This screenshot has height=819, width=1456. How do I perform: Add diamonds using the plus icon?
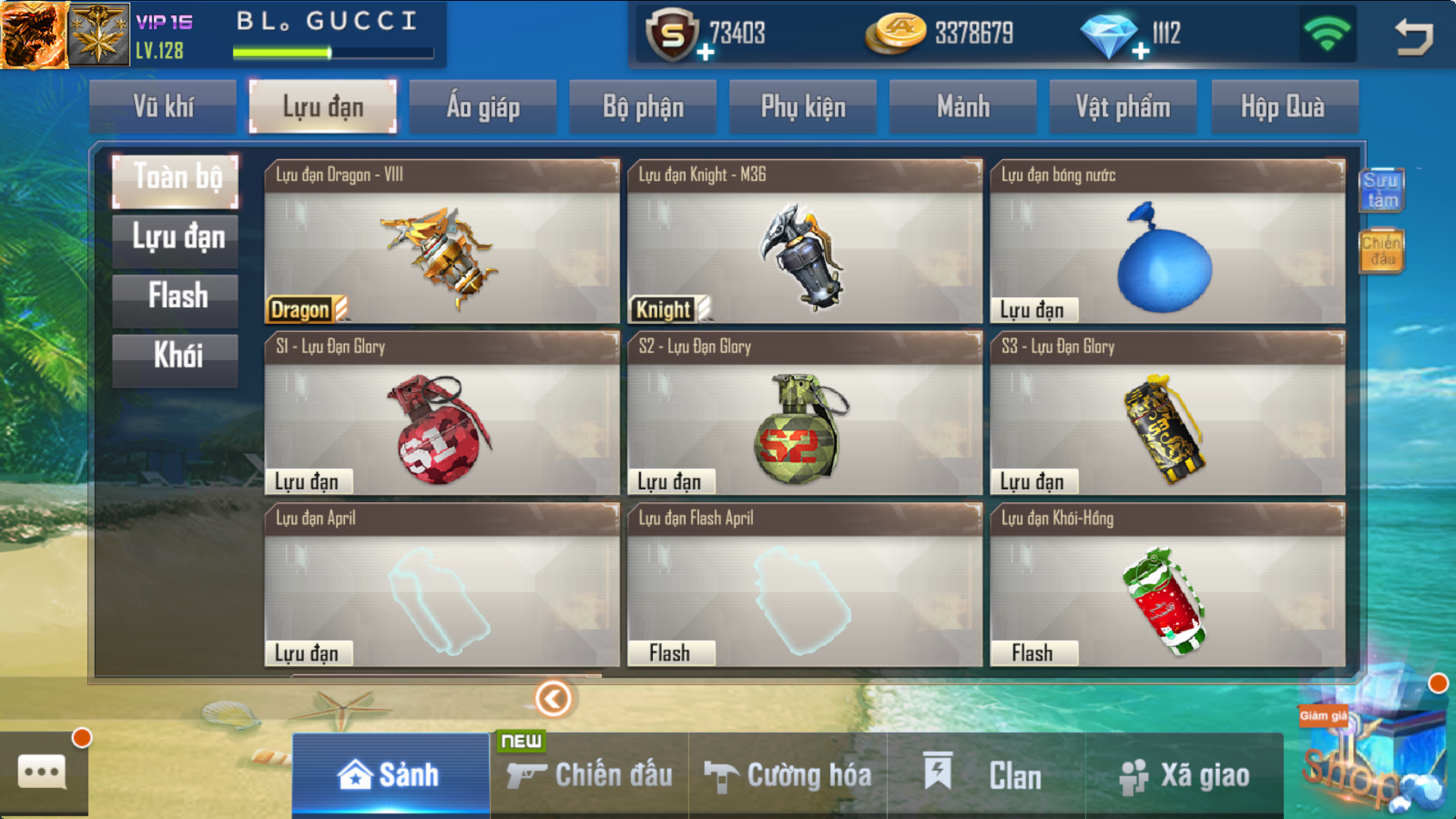[1141, 51]
